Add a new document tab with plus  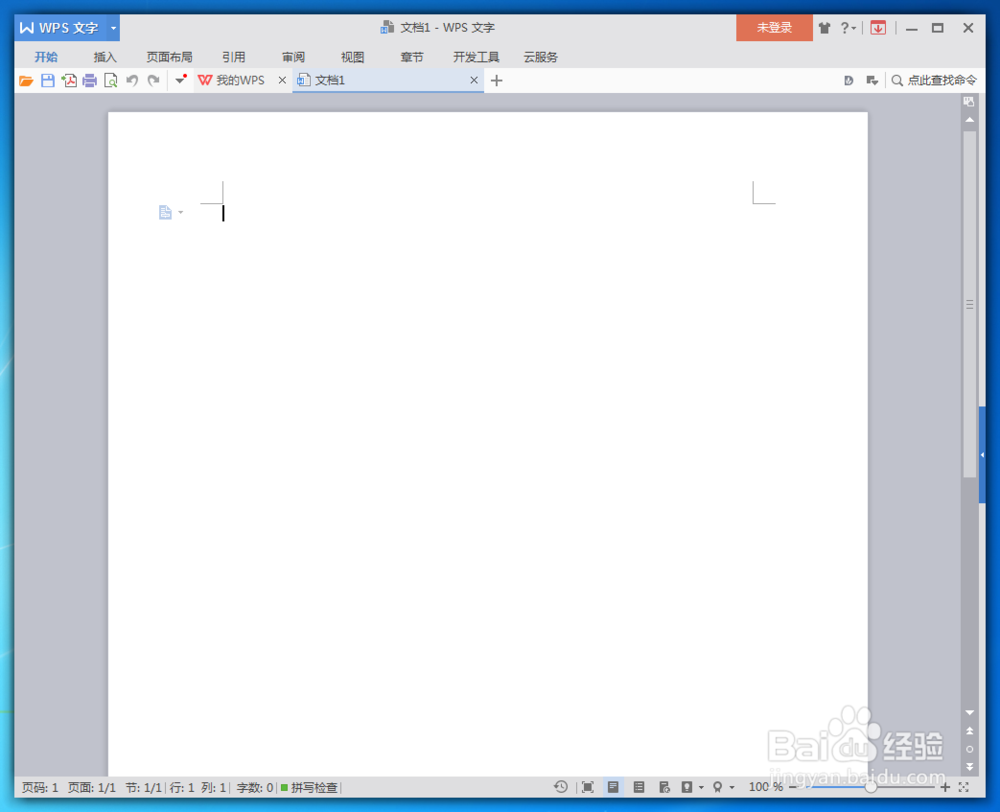pos(497,80)
